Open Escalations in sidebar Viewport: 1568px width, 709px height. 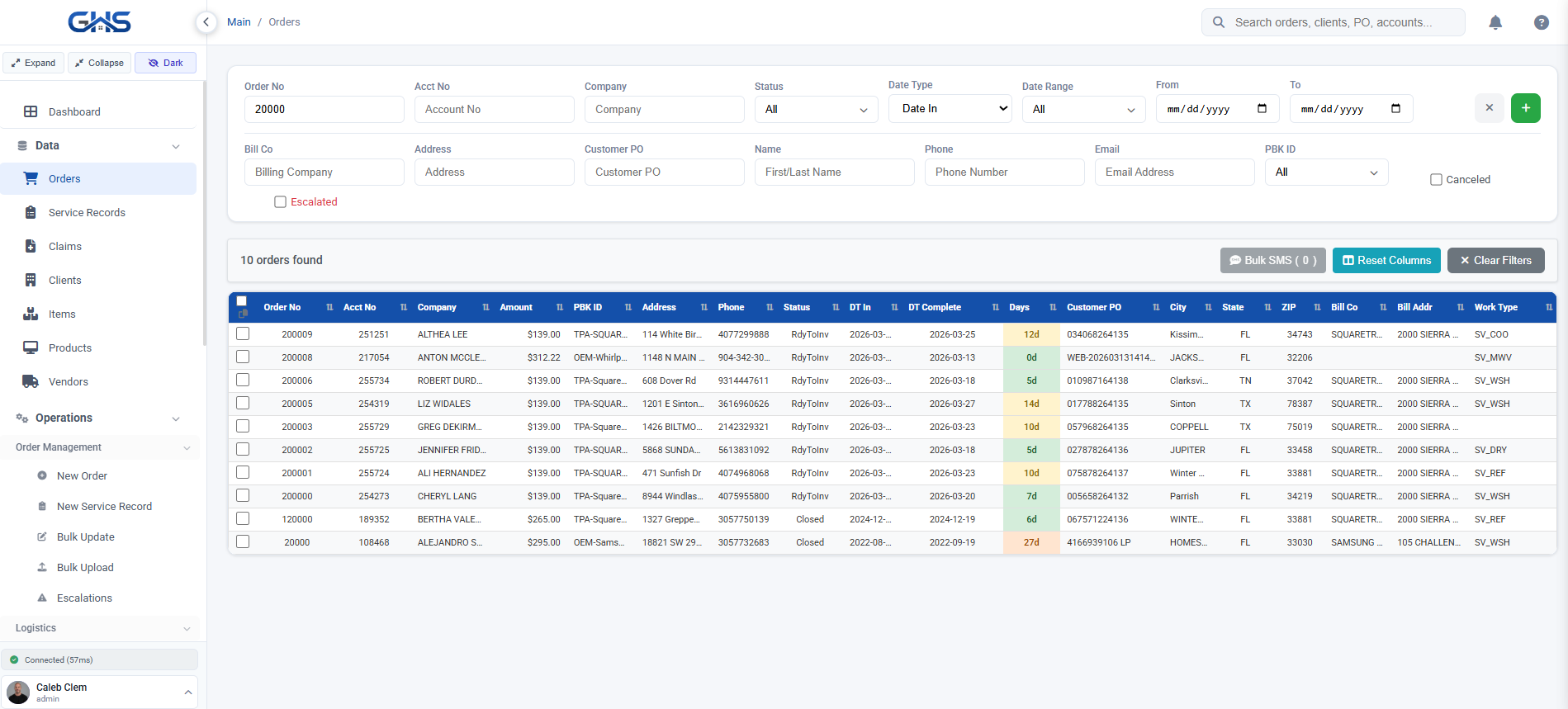tap(84, 598)
